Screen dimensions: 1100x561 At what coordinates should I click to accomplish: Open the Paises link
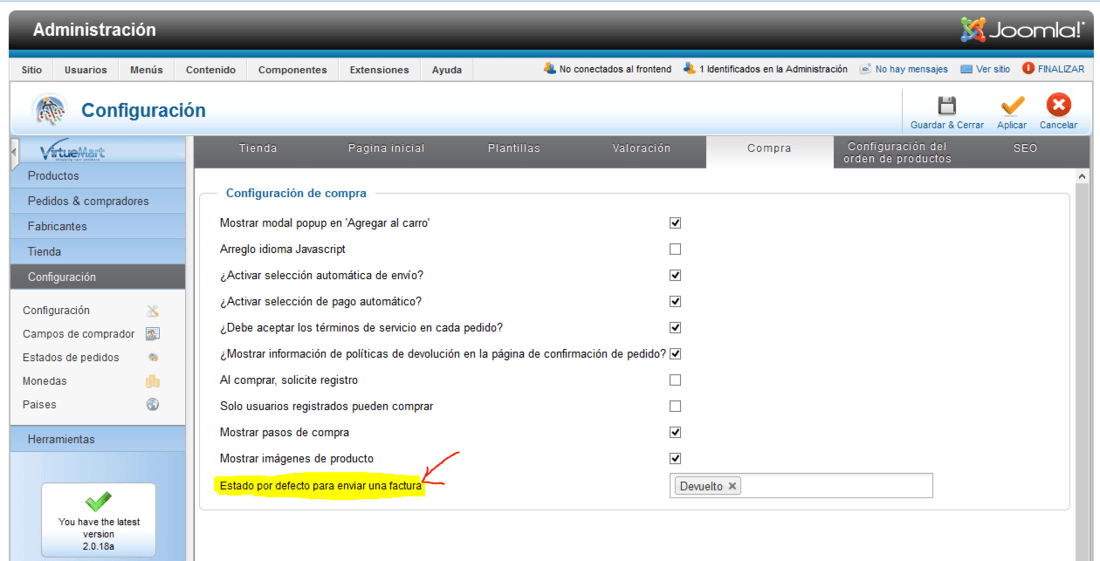(39, 405)
